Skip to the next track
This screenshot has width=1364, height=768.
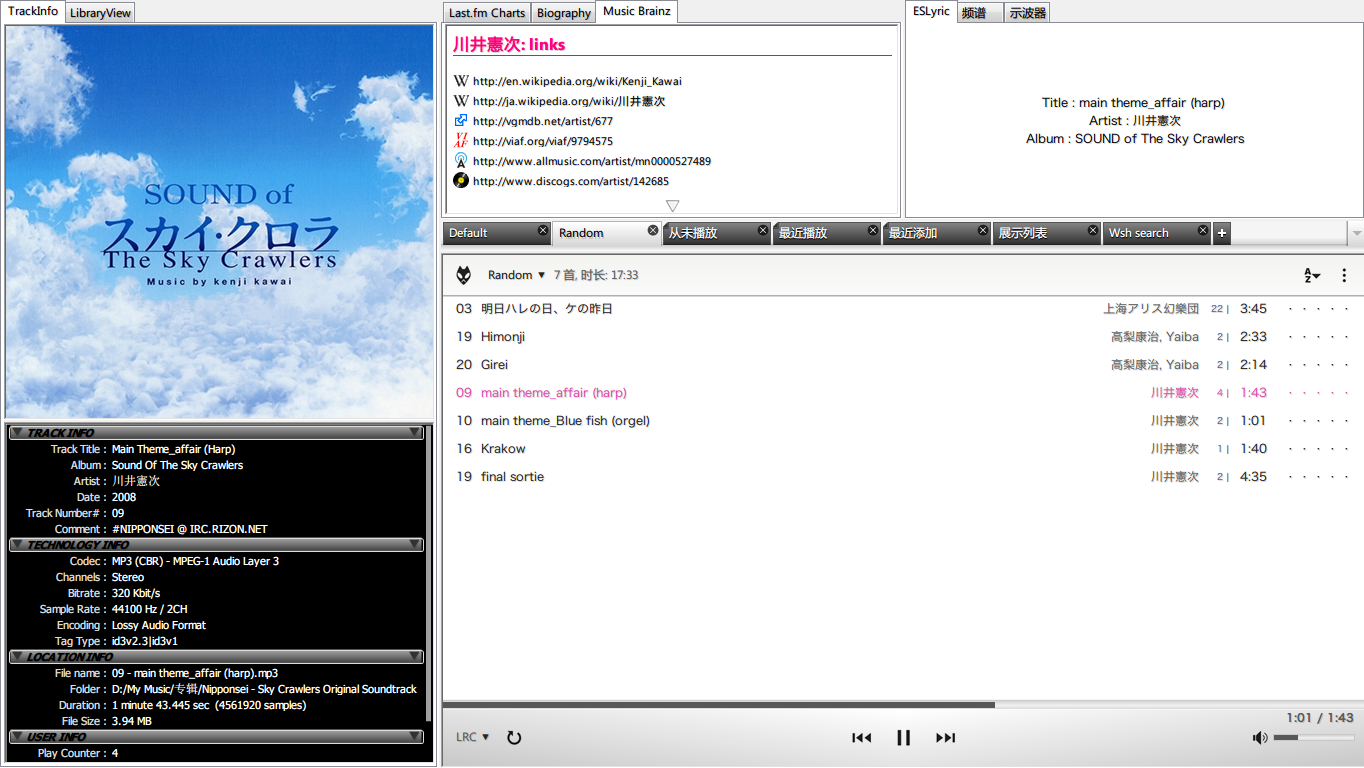945,738
